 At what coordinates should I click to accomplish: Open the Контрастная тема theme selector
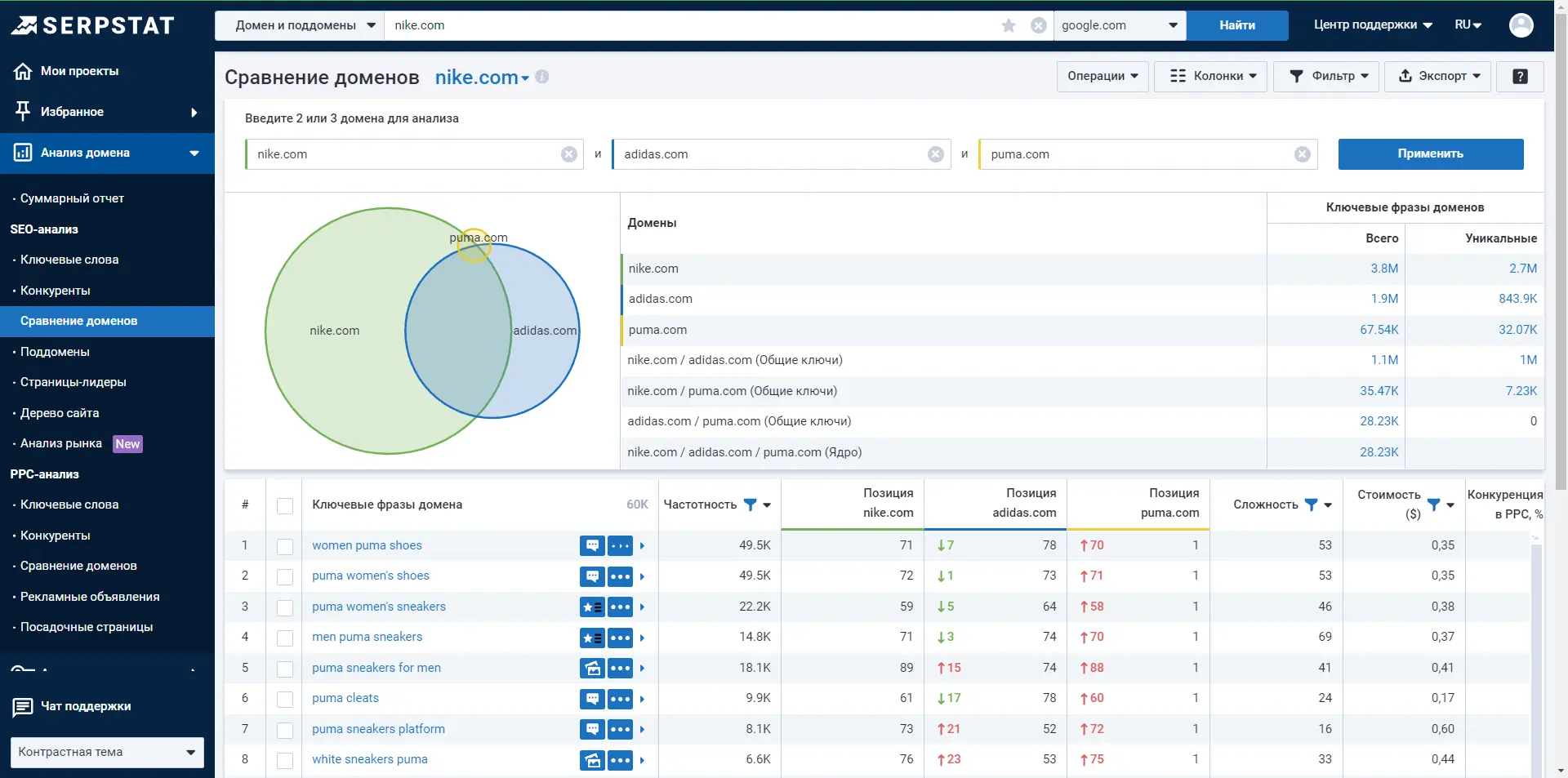[107, 752]
